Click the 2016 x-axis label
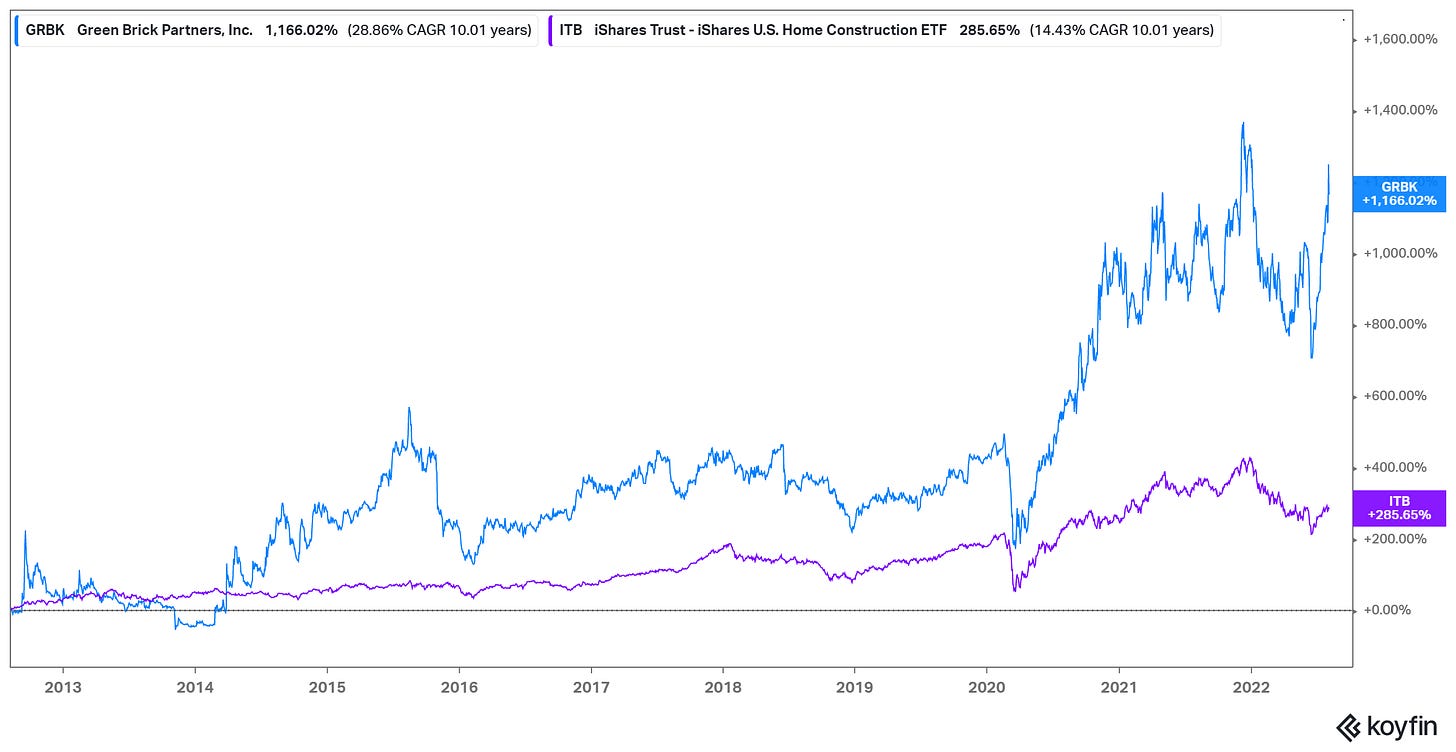 pyautogui.click(x=459, y=689)
